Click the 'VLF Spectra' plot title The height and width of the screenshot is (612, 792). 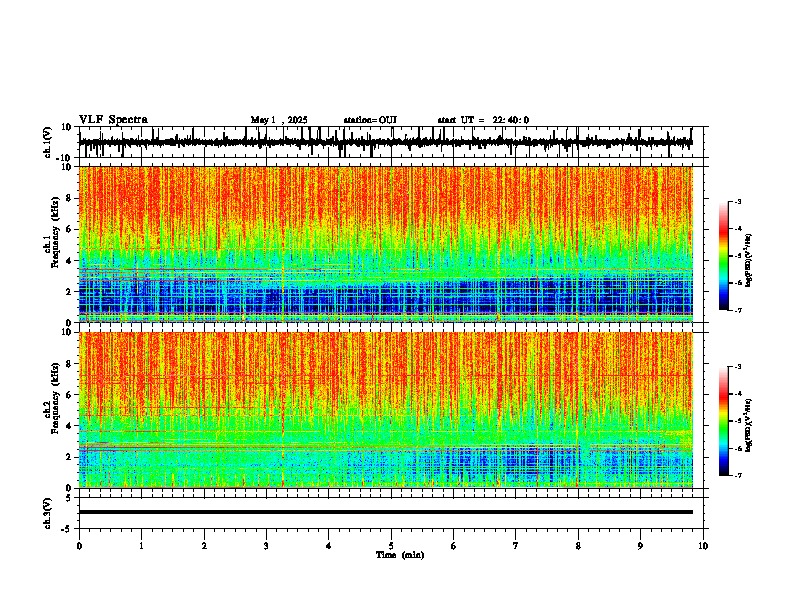click(x=113, y=120)
